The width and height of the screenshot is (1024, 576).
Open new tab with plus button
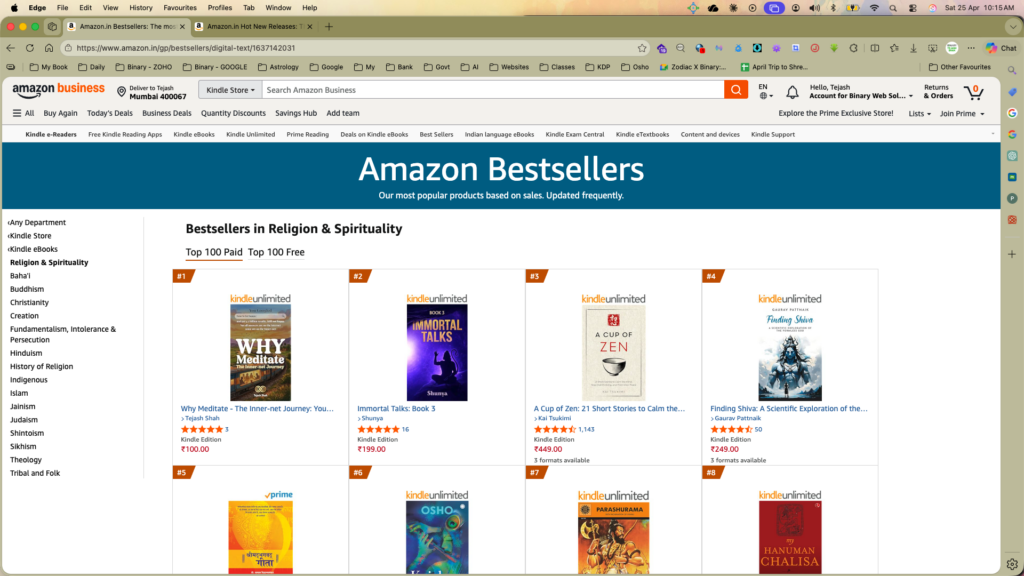[x=329, y=26]
